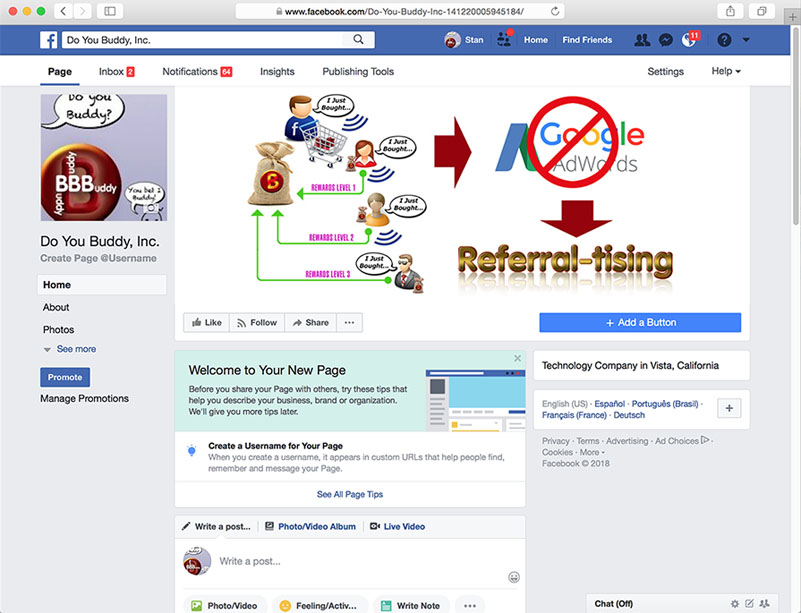Open globe notifications with 11 badge
The width and height of the screenshot is (801, 613).
(x=689, y=39)
